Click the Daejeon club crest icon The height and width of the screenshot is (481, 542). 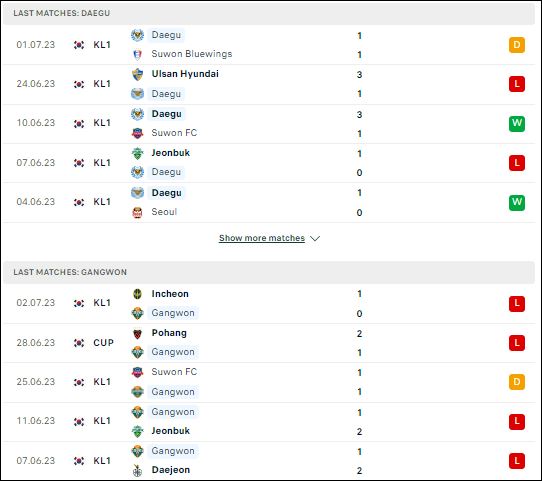137,470
